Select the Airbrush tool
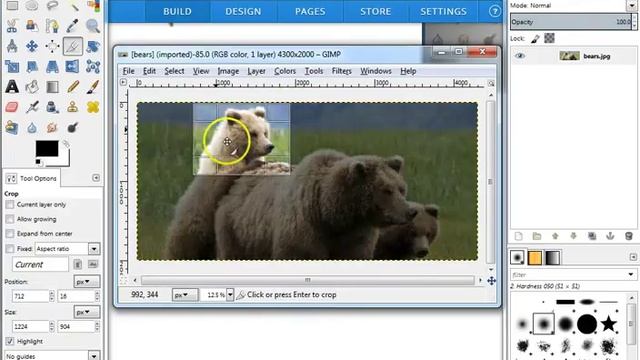This screenshot has height=360, width=640. [32, 107]
